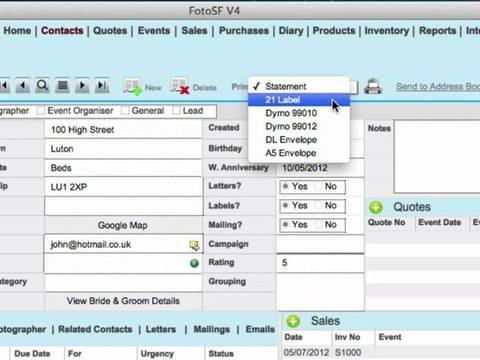
Task: Click the Send to Address Book link
Action: (x=438, y=87)
